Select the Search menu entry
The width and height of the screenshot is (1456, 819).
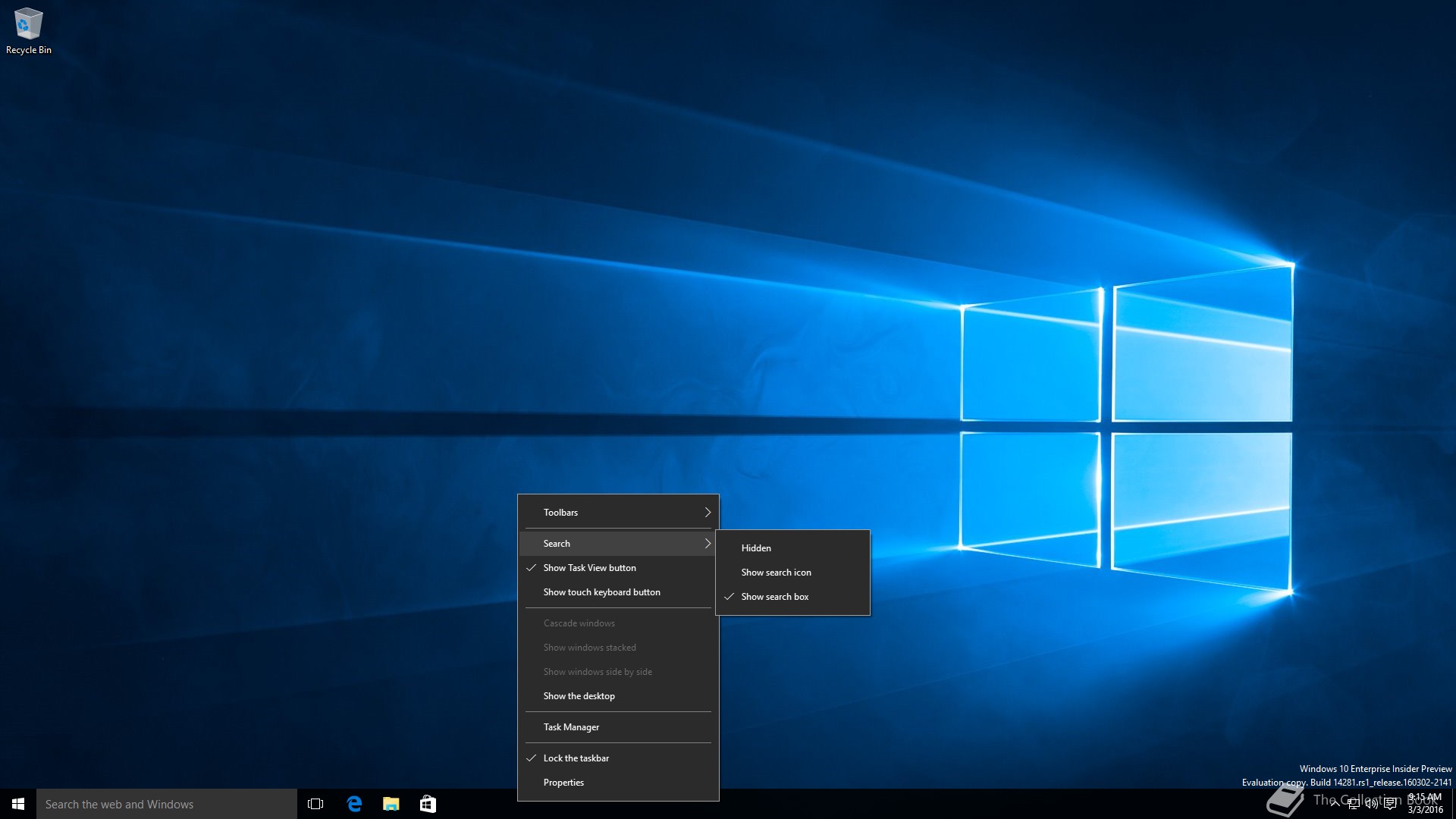[618, 544]
